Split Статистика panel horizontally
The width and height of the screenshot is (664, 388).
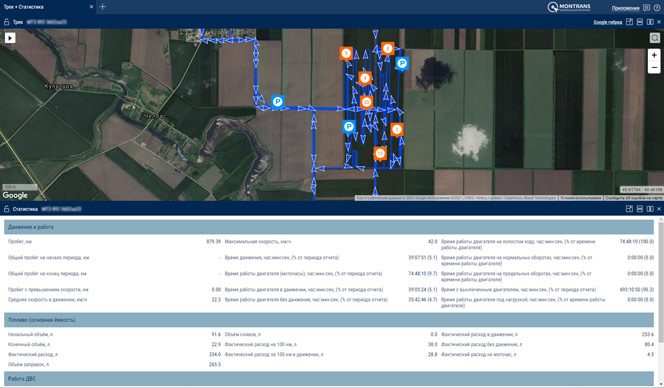point(640,209)
